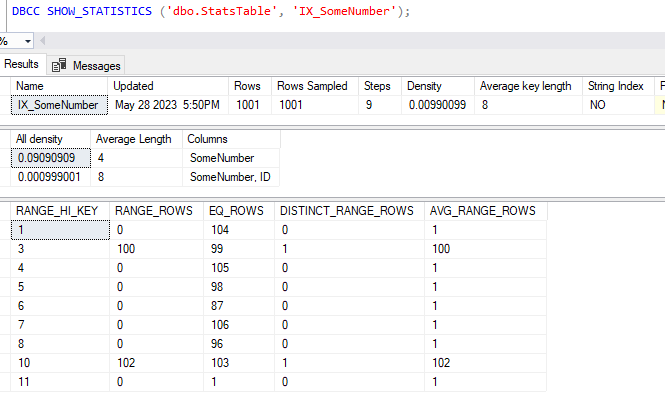Click the Messages tab icon
This screenshot has height=409, width=665.
coord(61,65)
